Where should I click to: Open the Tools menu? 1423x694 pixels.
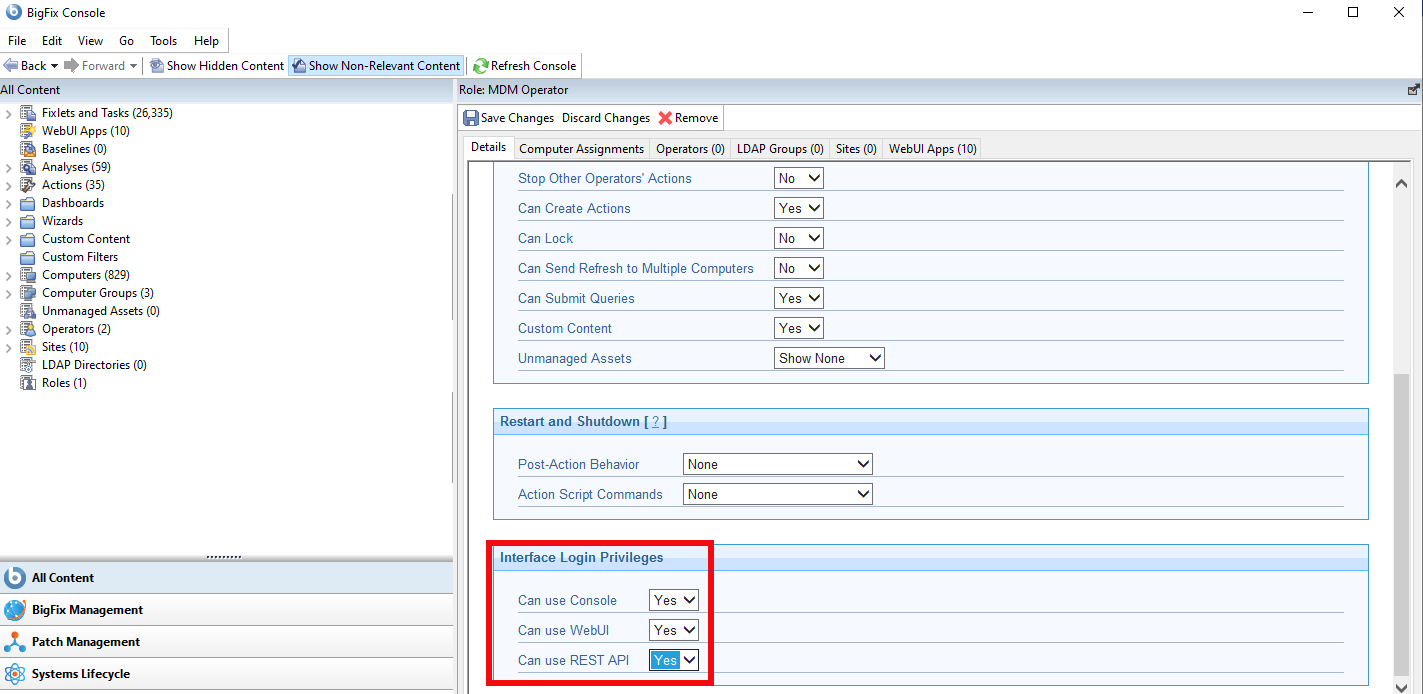tap(162, 41)
